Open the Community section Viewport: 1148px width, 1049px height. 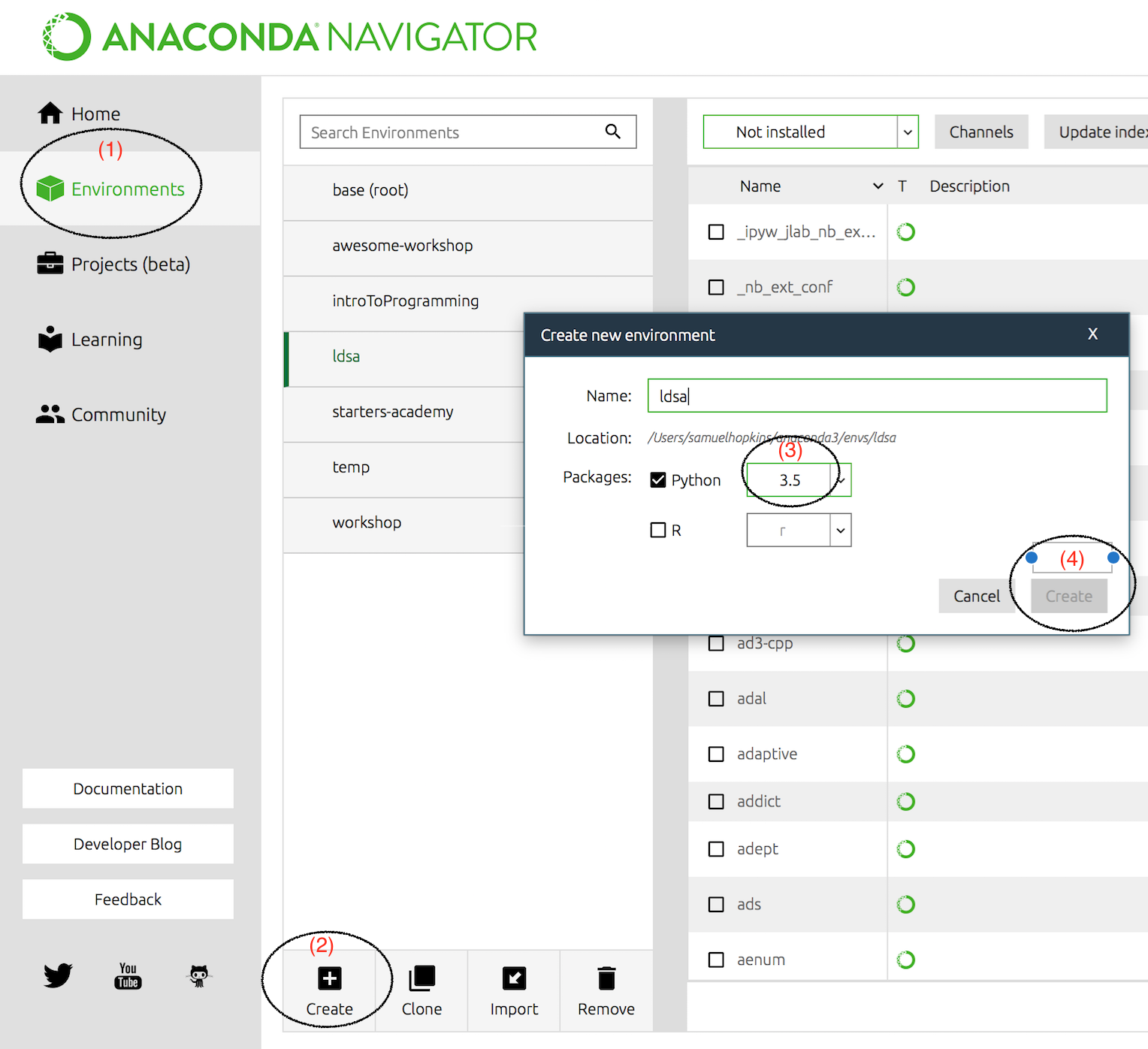point(101,414)
